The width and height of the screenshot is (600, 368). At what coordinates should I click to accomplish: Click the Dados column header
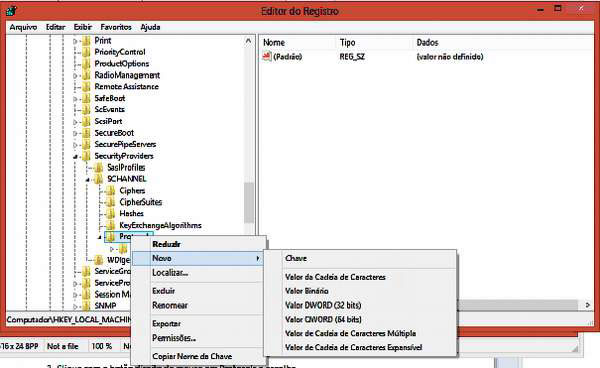[x=427, y=42]
